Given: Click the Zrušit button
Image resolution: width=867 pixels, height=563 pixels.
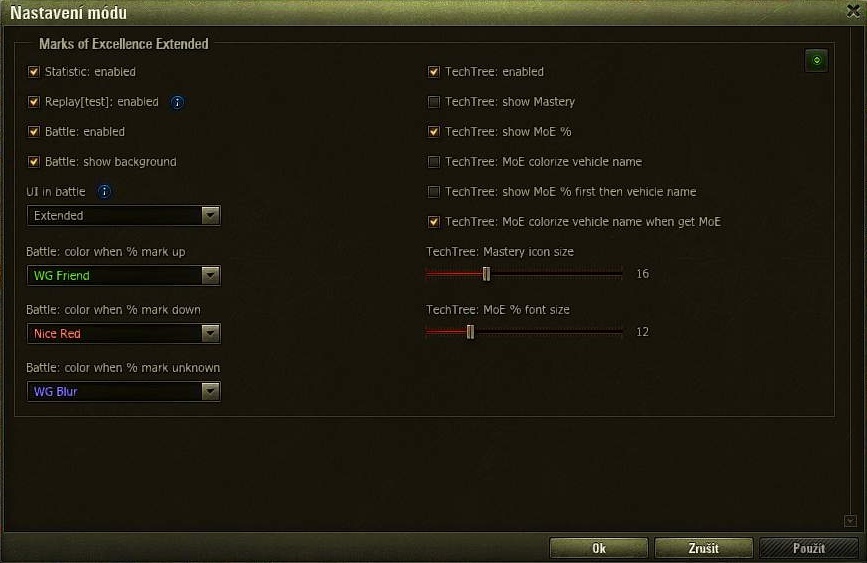Looking at the screenshot, I should (x=703, y=548).
